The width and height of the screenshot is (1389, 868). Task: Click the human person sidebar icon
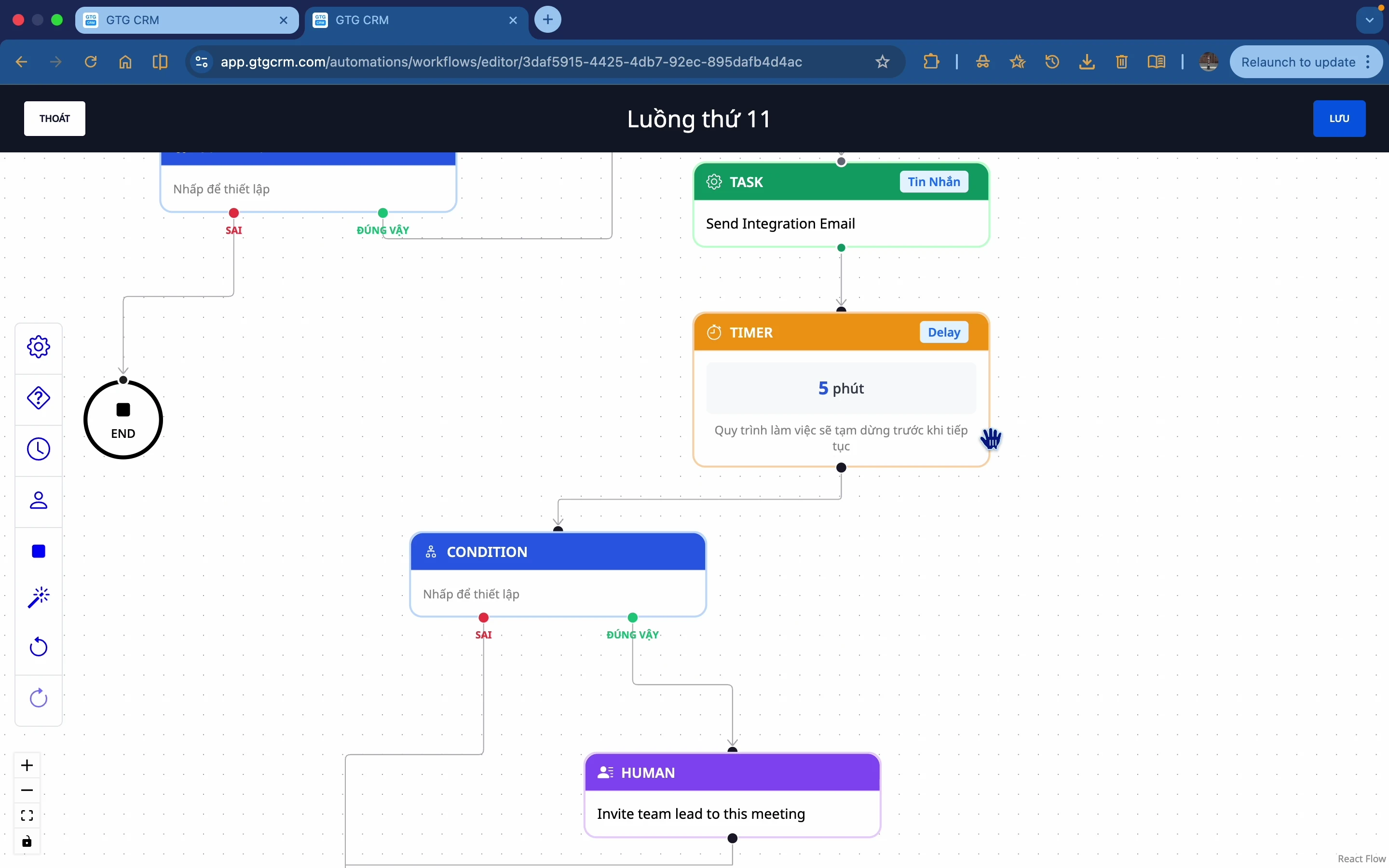click(39, 501)
